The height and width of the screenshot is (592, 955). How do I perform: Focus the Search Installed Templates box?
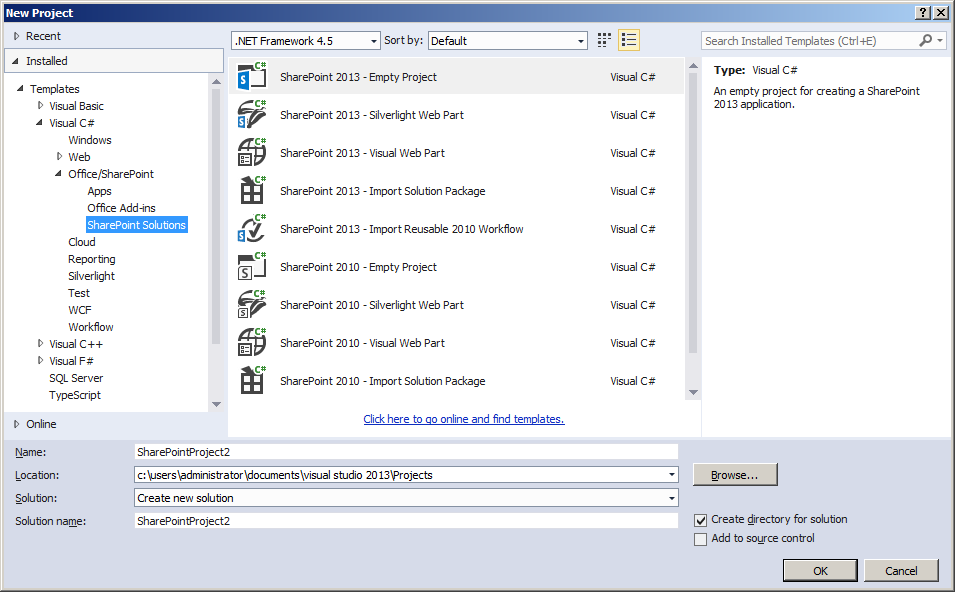click(x=809, y=41)
